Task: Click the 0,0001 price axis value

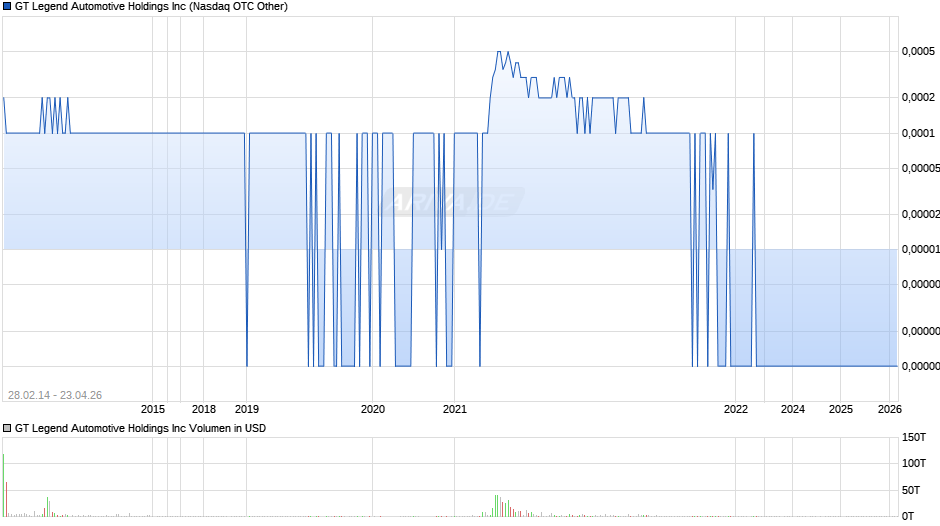Action: (918, 133)
